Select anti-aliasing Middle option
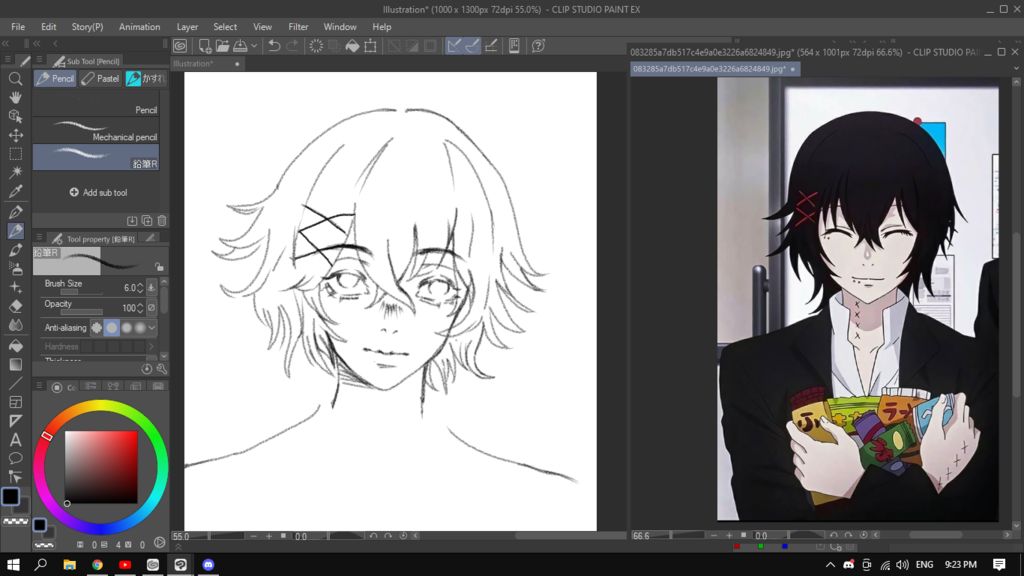 coord(126,328)
